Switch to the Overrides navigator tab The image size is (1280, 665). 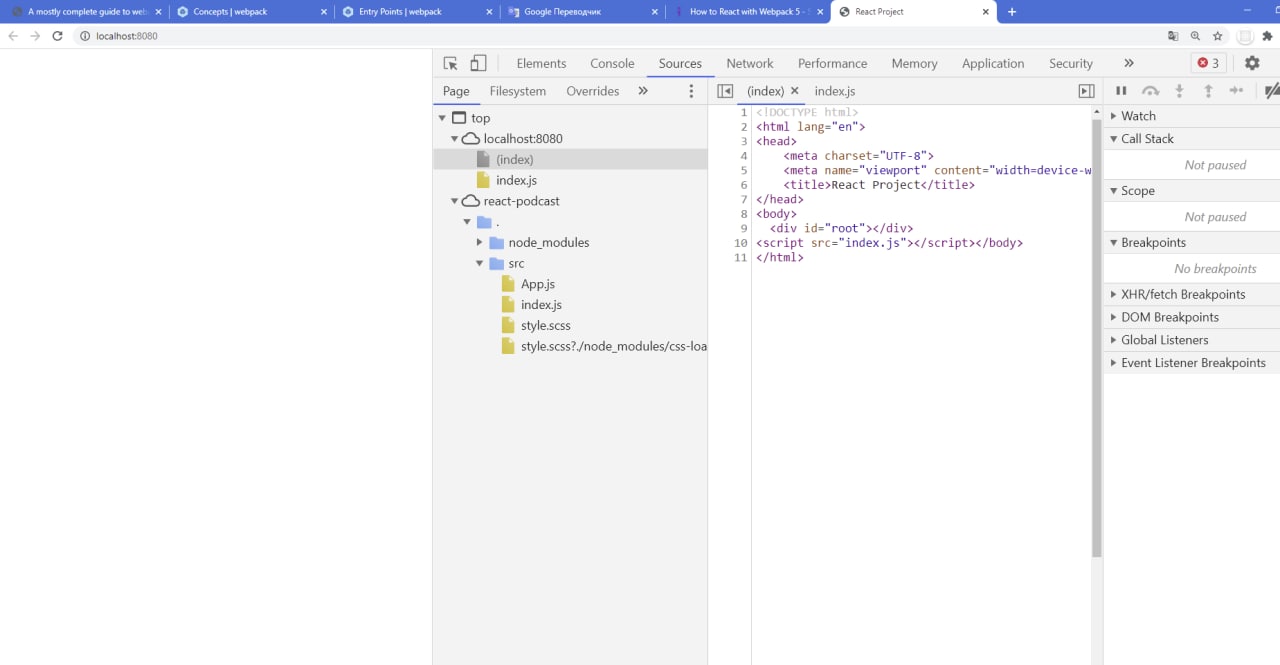click(x=593, y=91)
